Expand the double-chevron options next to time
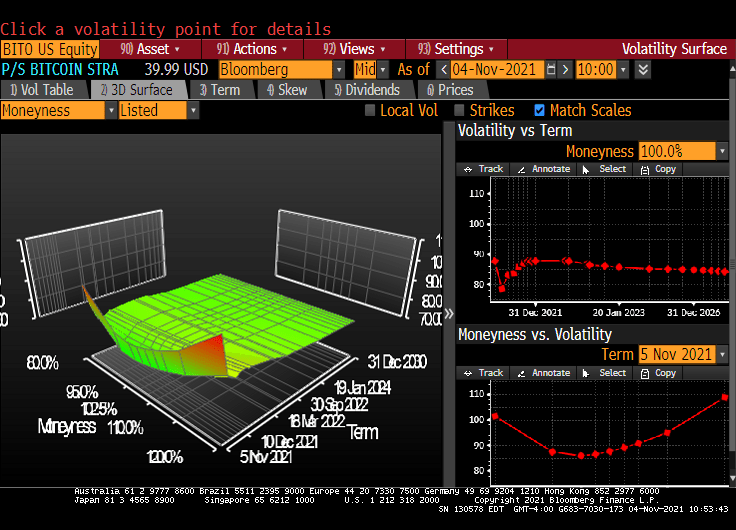Viewport: 736px width, 530px height. pos(643,69)
